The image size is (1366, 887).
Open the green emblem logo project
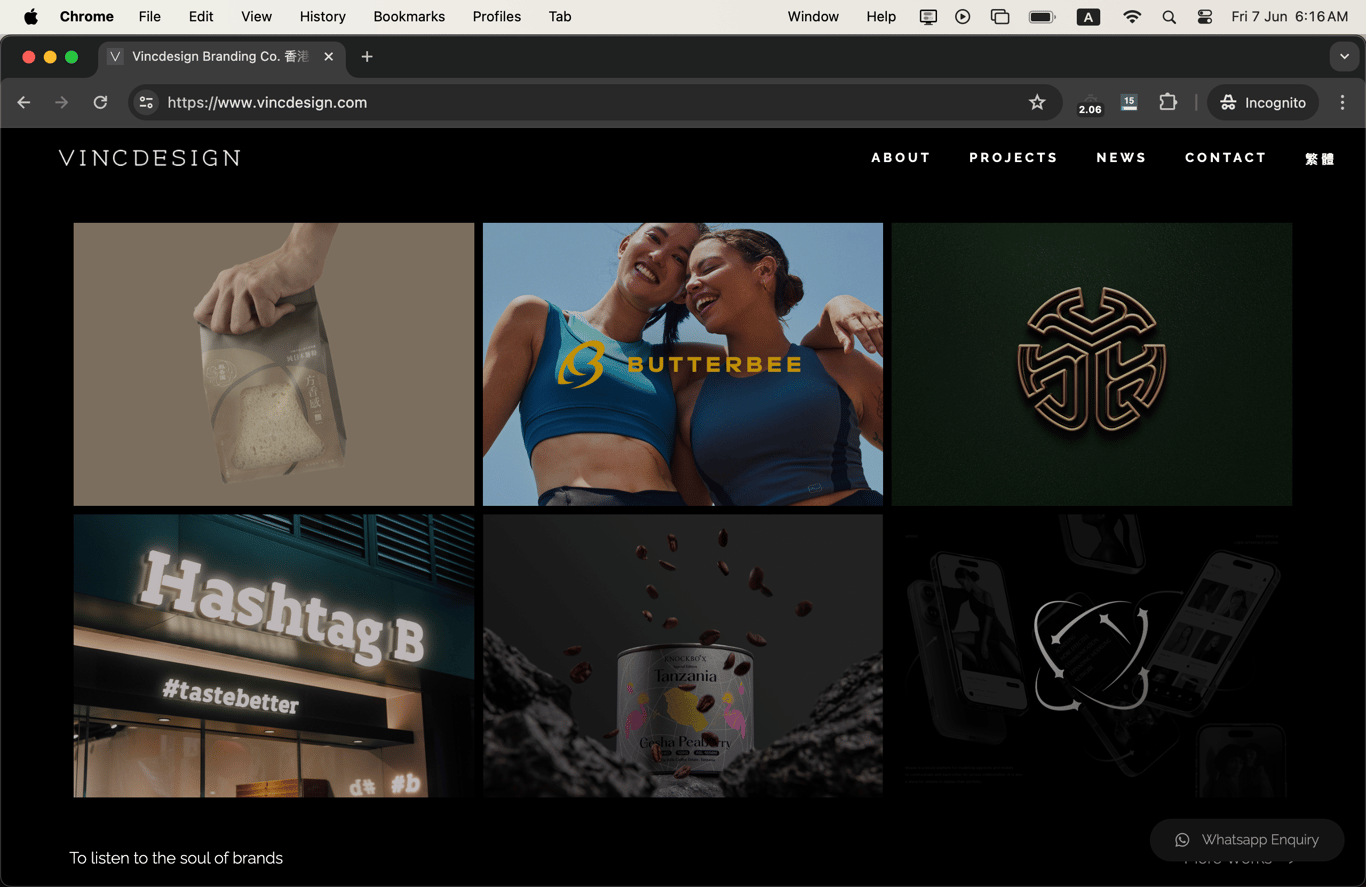click(x=1092, y=364)
